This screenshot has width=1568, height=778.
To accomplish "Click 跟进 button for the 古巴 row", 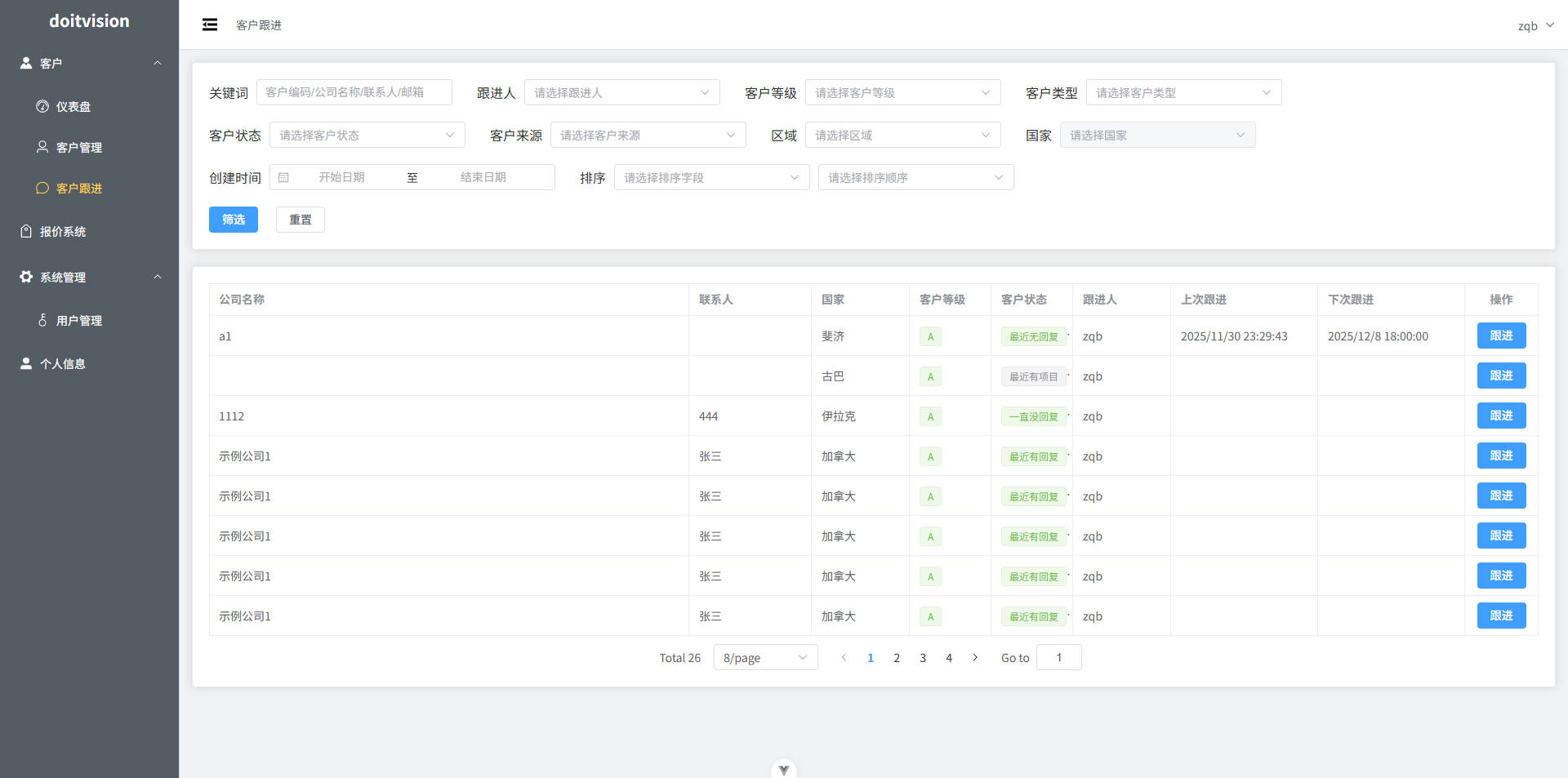I will (x=1501, y=376).
